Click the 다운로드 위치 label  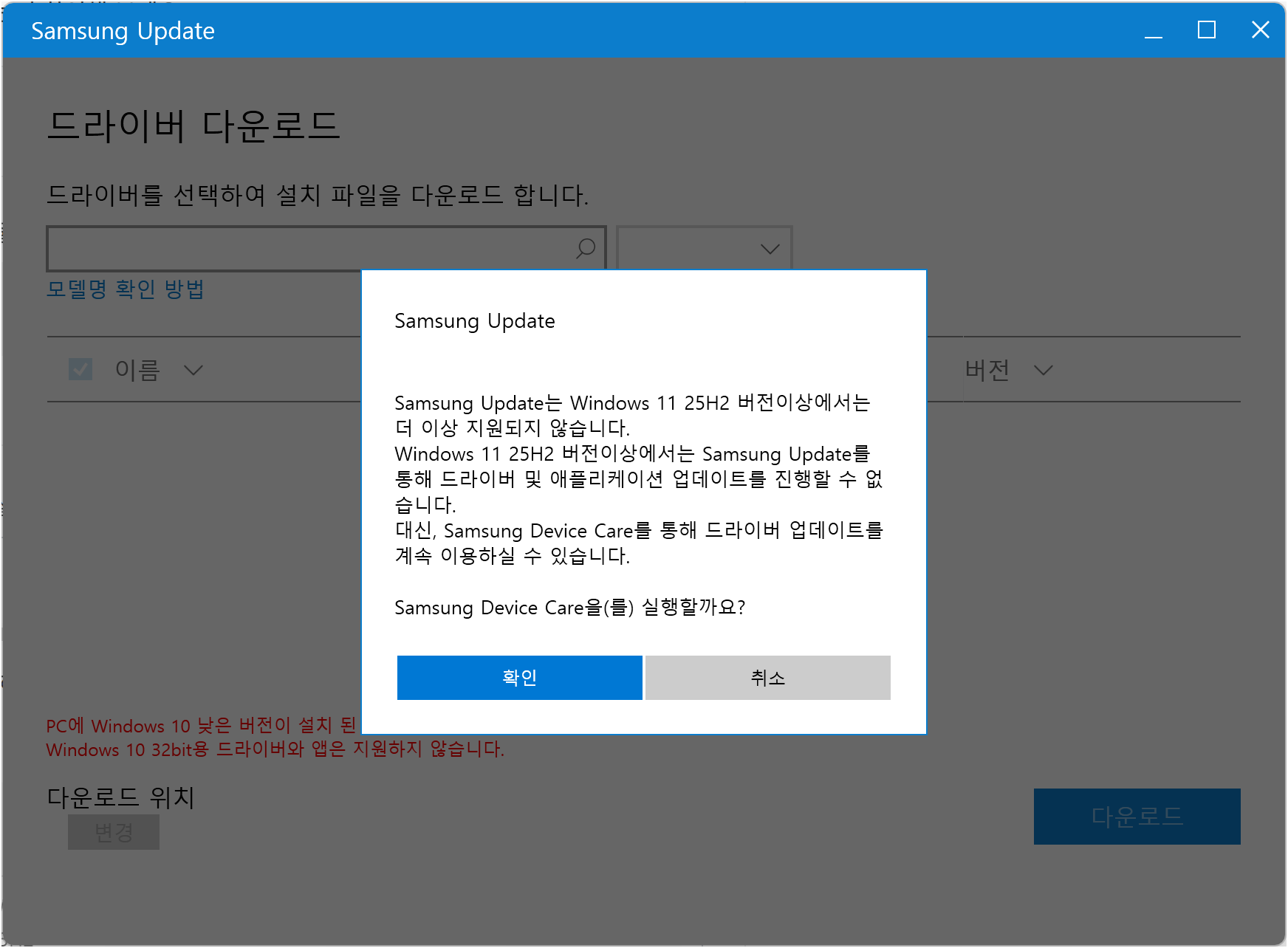click(x=120, y=797)
